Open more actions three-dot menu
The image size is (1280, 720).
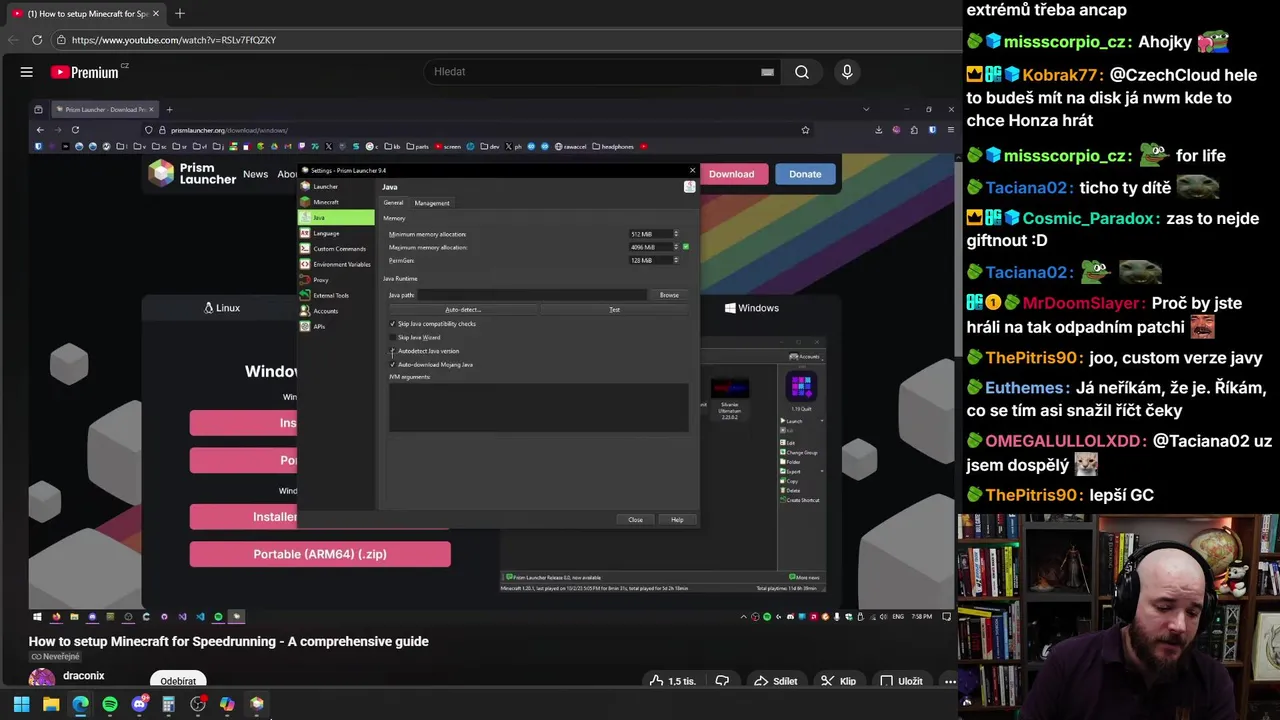950,681
